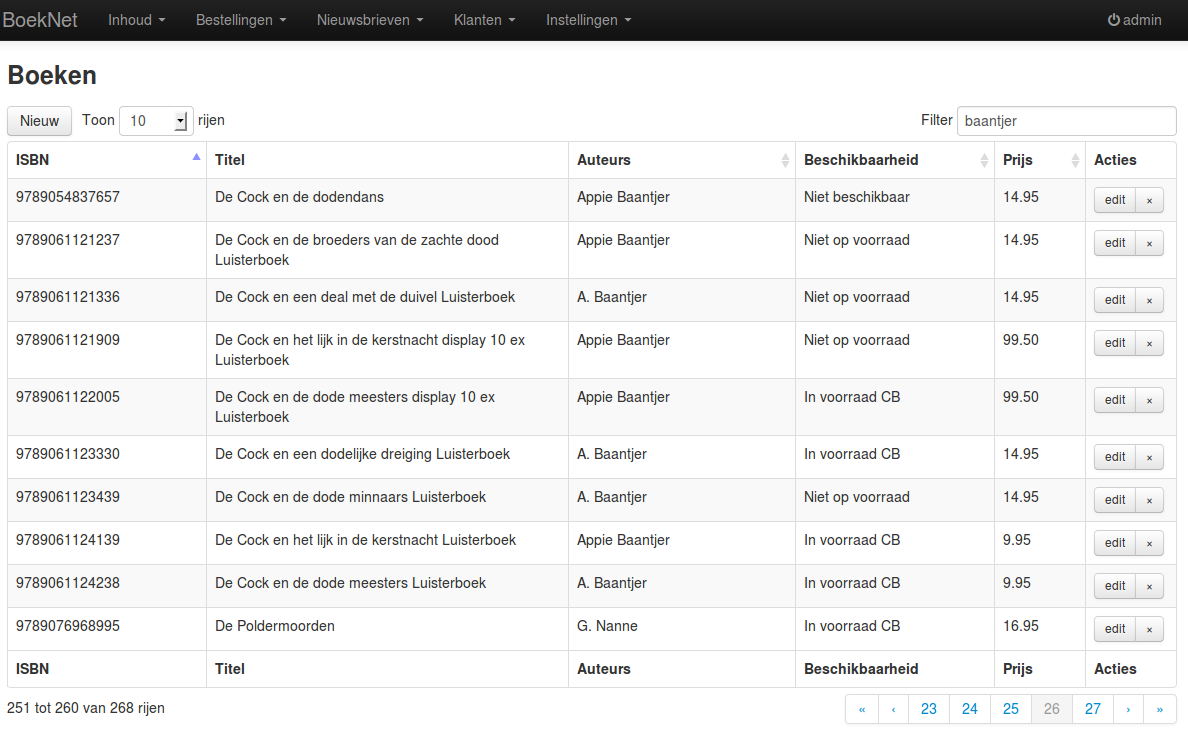Jump to last page of results
This screenshot has height=731, width=1188.
tap(1159, 709)
